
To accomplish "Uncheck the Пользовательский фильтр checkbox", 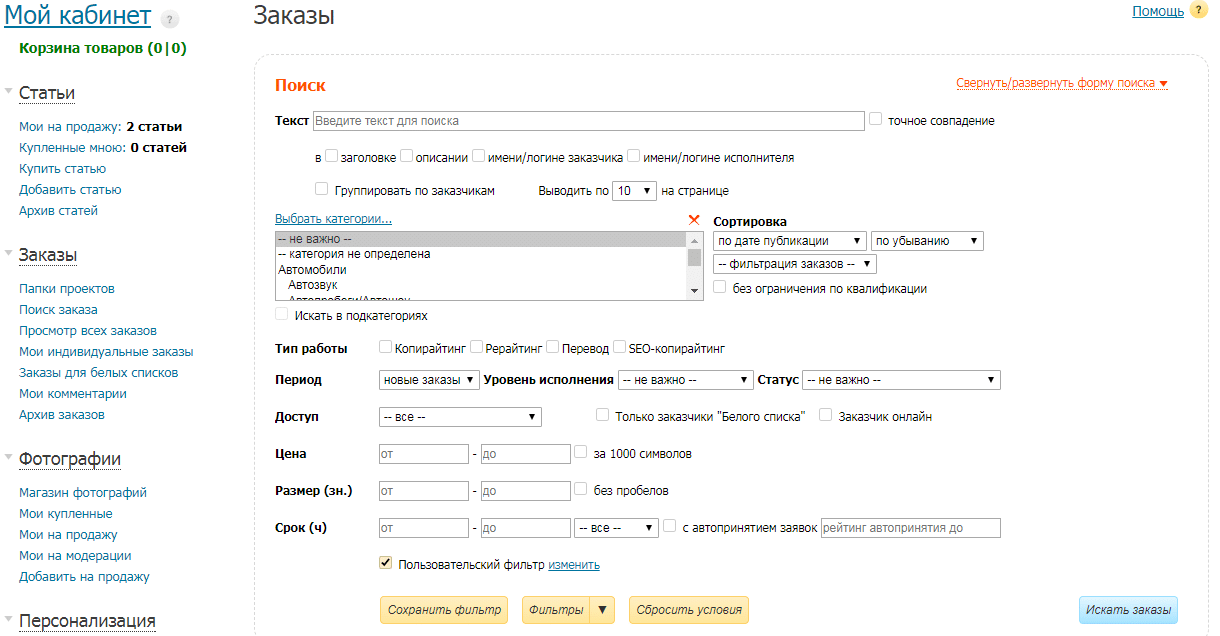I will coord(385,562).
